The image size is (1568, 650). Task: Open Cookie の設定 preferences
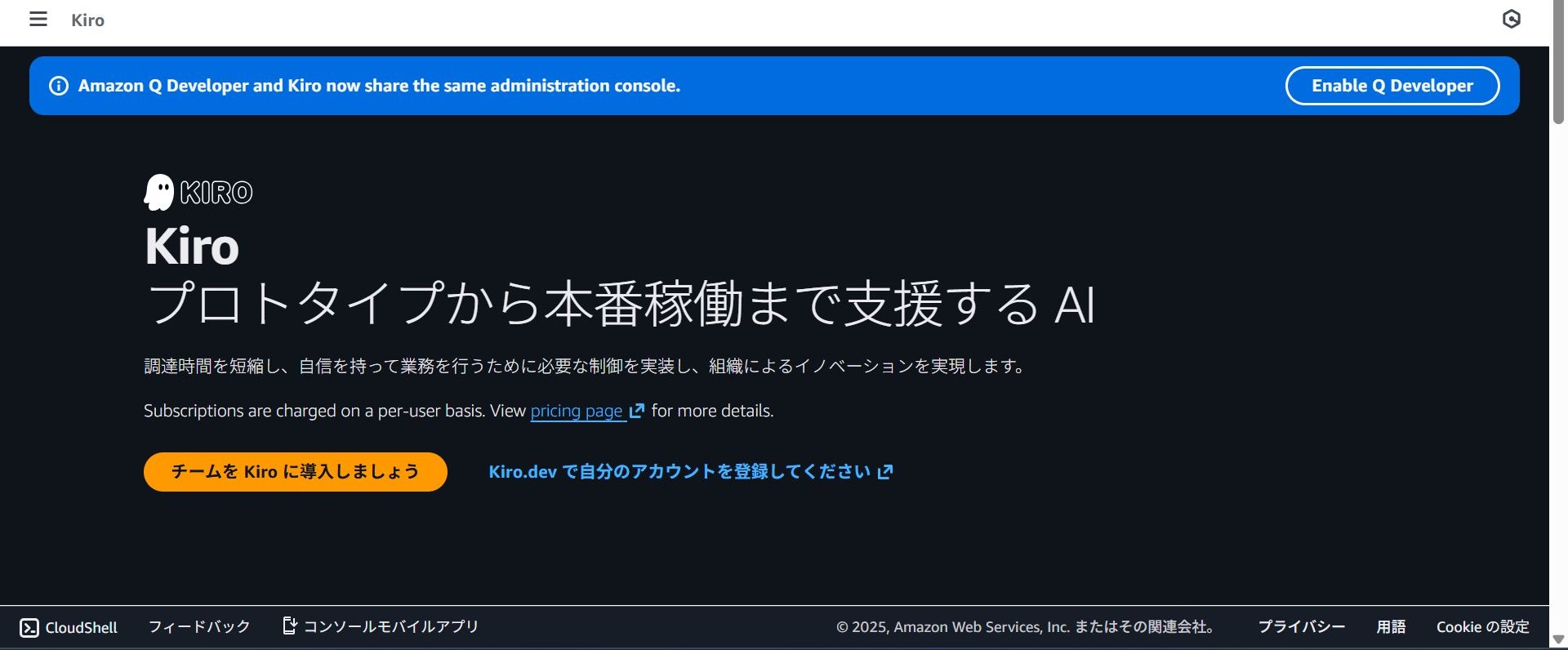(1482, 627)
